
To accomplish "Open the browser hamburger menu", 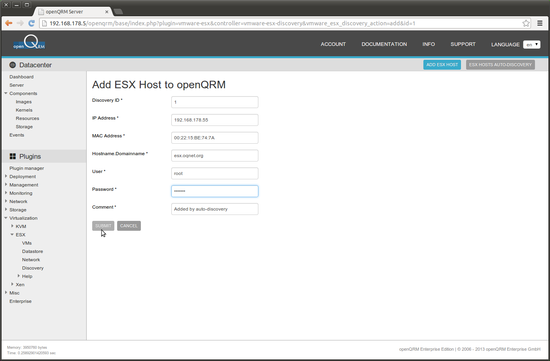I will coord(540,23).
